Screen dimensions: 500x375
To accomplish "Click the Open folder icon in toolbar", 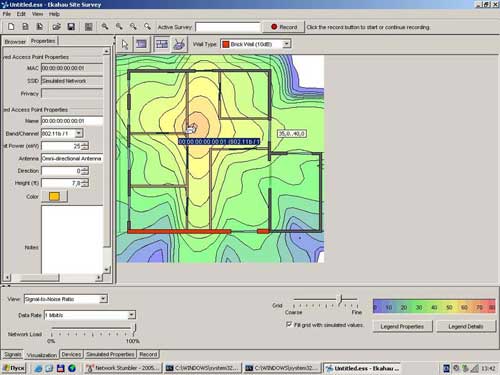I will 56,27.
